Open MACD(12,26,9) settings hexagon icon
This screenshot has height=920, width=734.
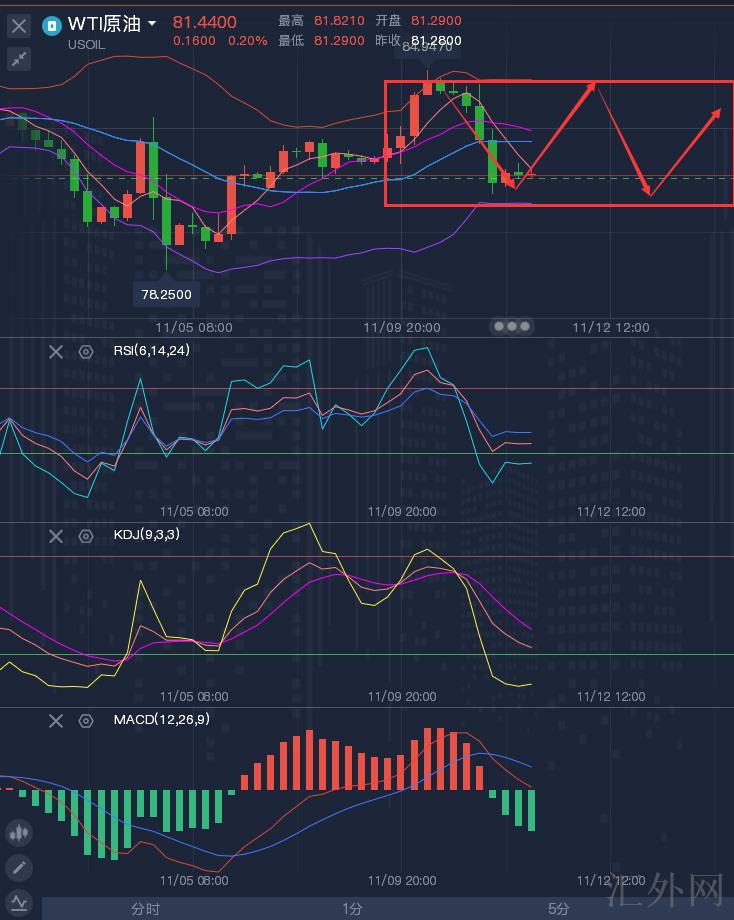[x=86, y=721]
